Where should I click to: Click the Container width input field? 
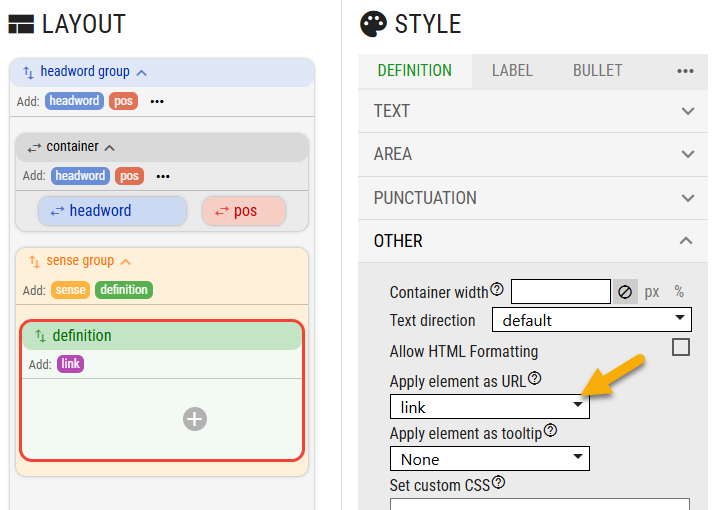pos(561,291)
